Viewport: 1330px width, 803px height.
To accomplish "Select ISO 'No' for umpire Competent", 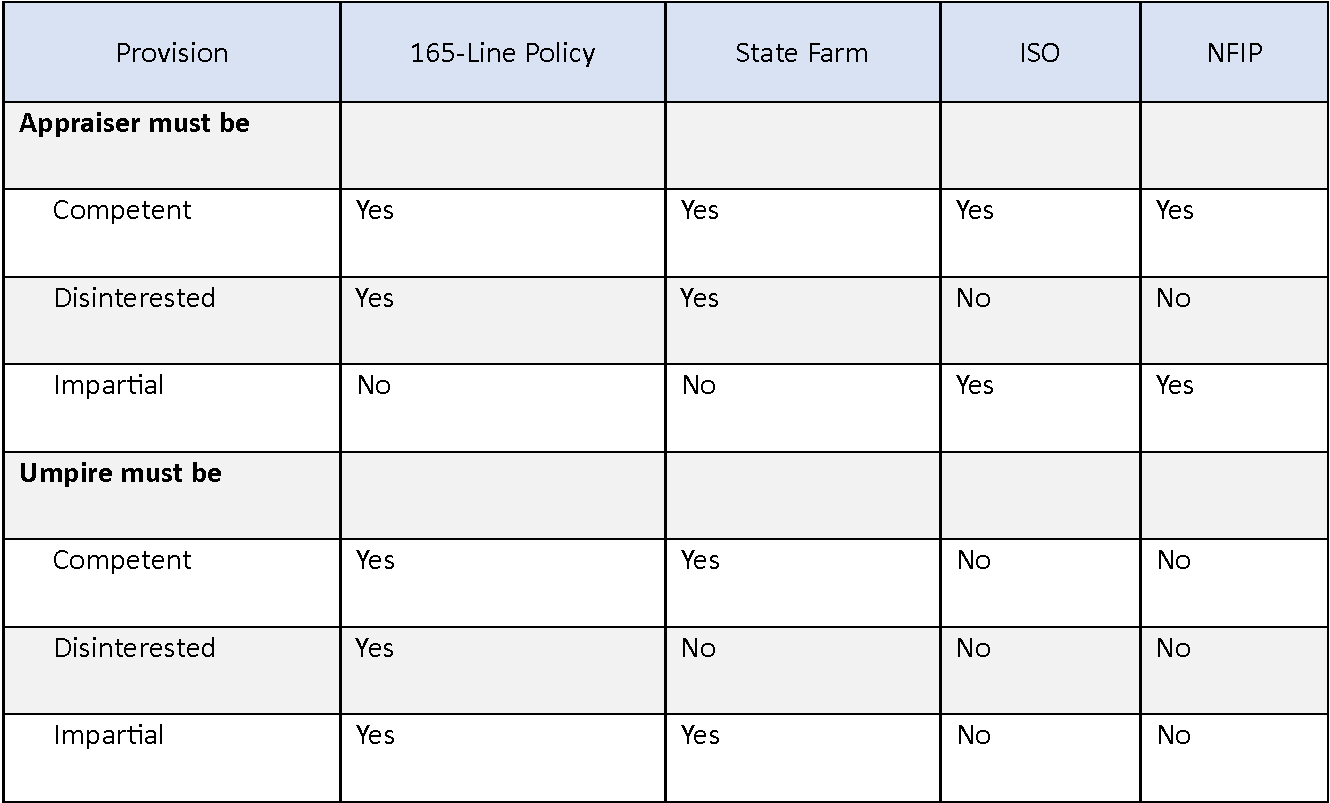I will click(x=973, y=560).
